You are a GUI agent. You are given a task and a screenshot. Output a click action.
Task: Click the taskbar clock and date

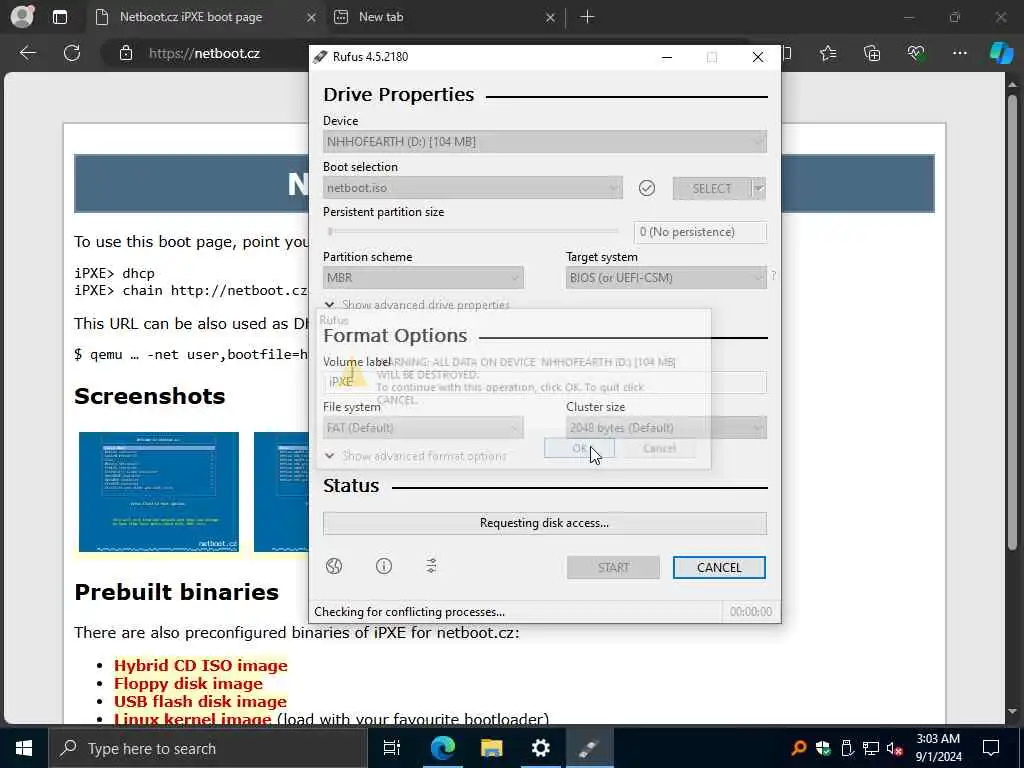click(938, 748)
